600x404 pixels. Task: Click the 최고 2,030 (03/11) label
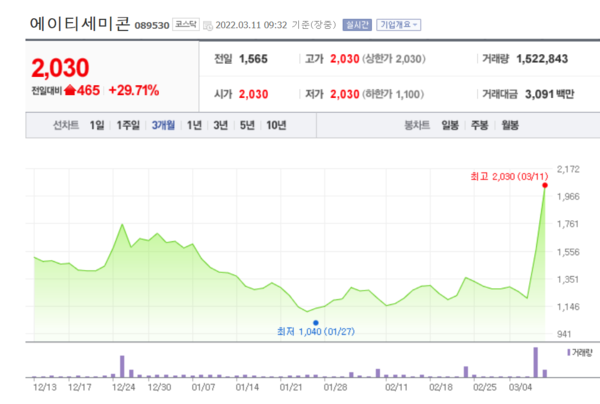[x=509, y=176]
